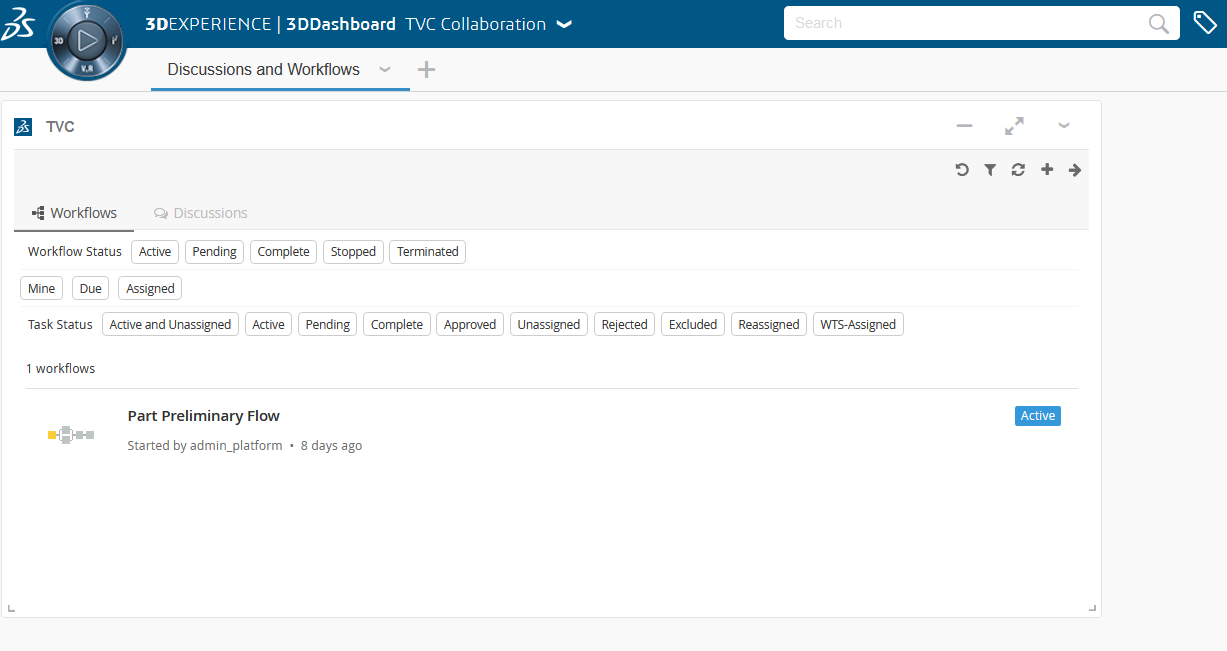Image resolution: width=1227 pixels, height=651 pixels.
Task: Open the filter funnel icon
Action: (x=990, y=170)
